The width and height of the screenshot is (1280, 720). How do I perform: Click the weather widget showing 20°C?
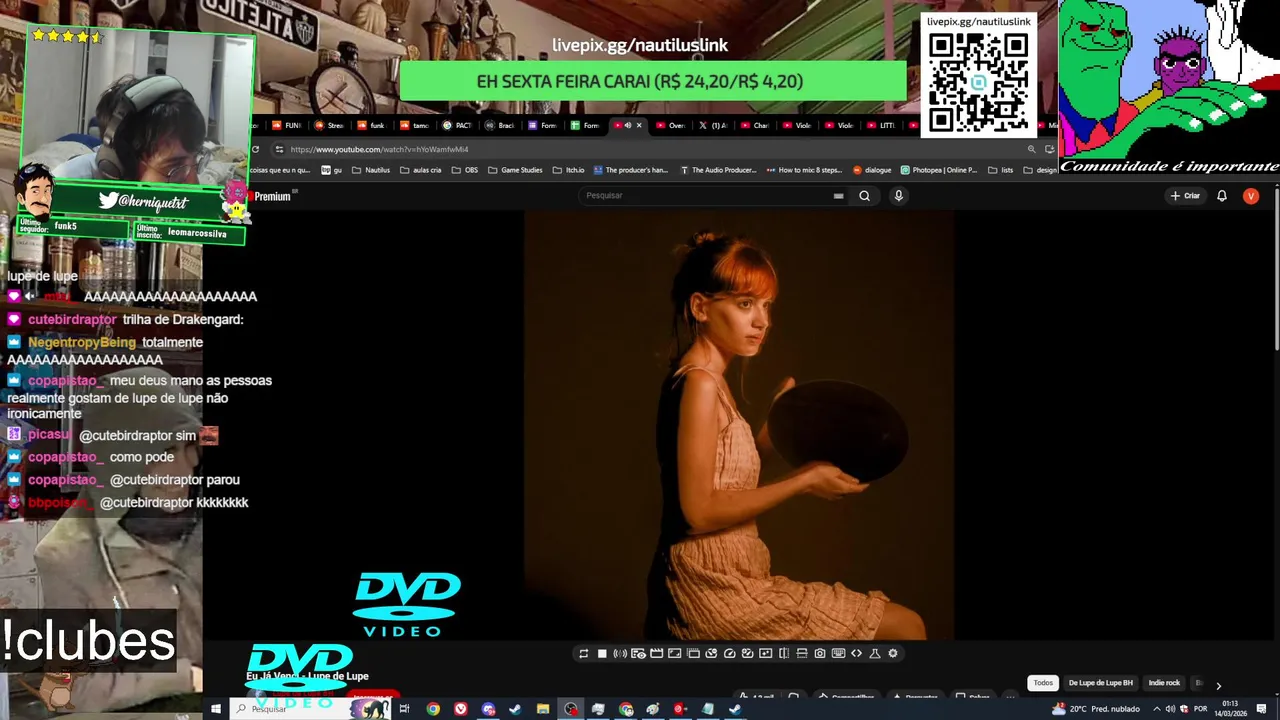1096,709
